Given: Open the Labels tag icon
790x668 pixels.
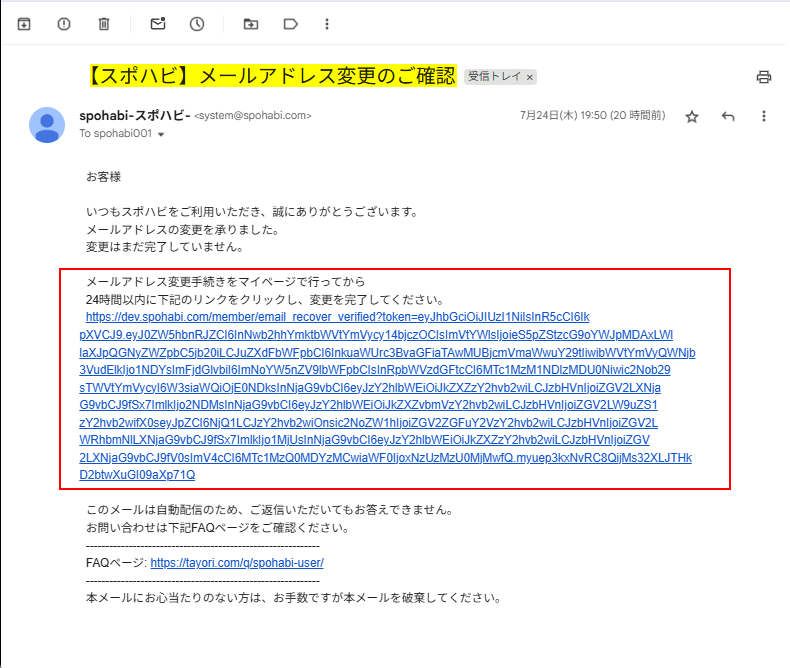Looking at the screenshot, I should 291,24.
